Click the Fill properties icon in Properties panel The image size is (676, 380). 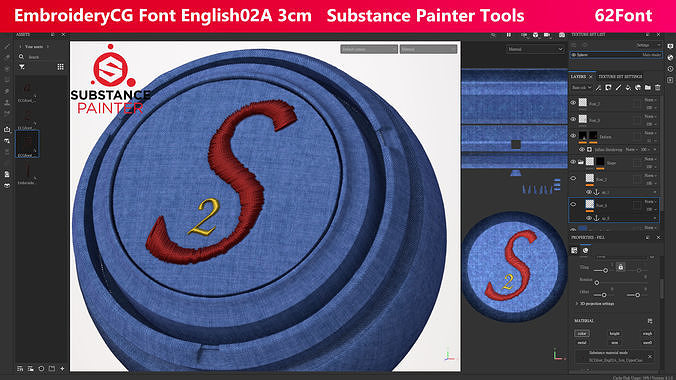pos(574,251)
